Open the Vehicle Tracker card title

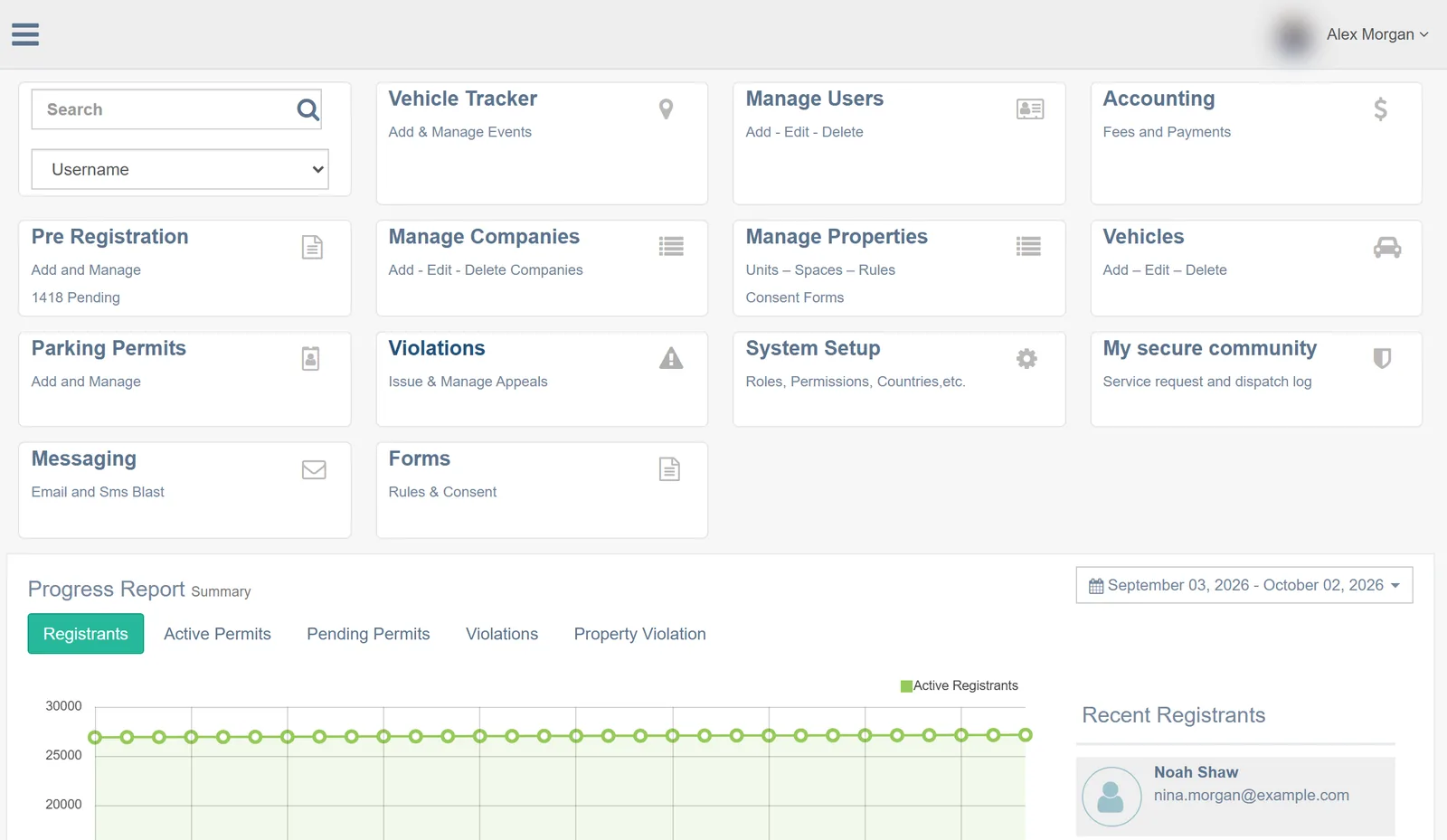click(462, 99)
